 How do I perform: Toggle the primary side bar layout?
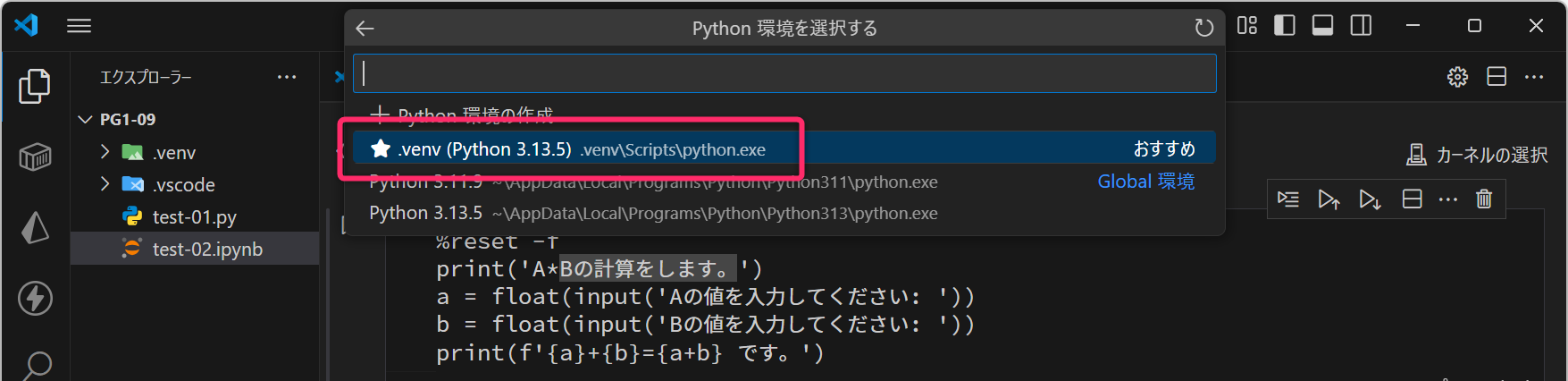pyautogui.click(x=1284, y=26)
